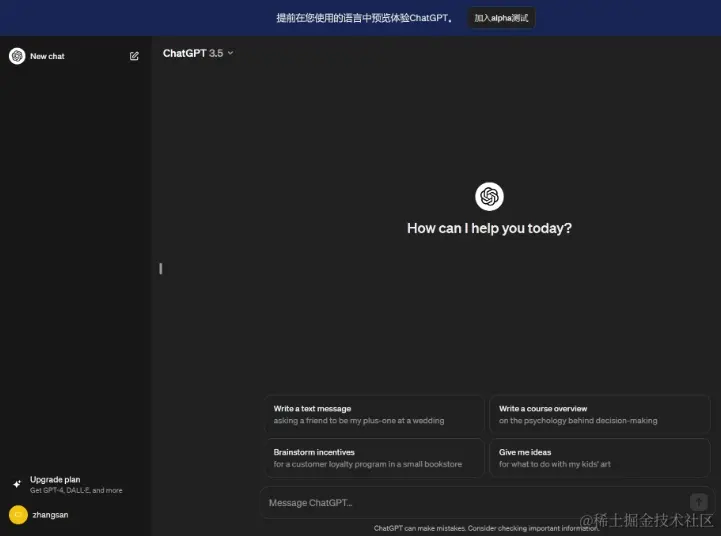Select the 'Write a text message' suggestion
The image size is (721, 536).
374,414
